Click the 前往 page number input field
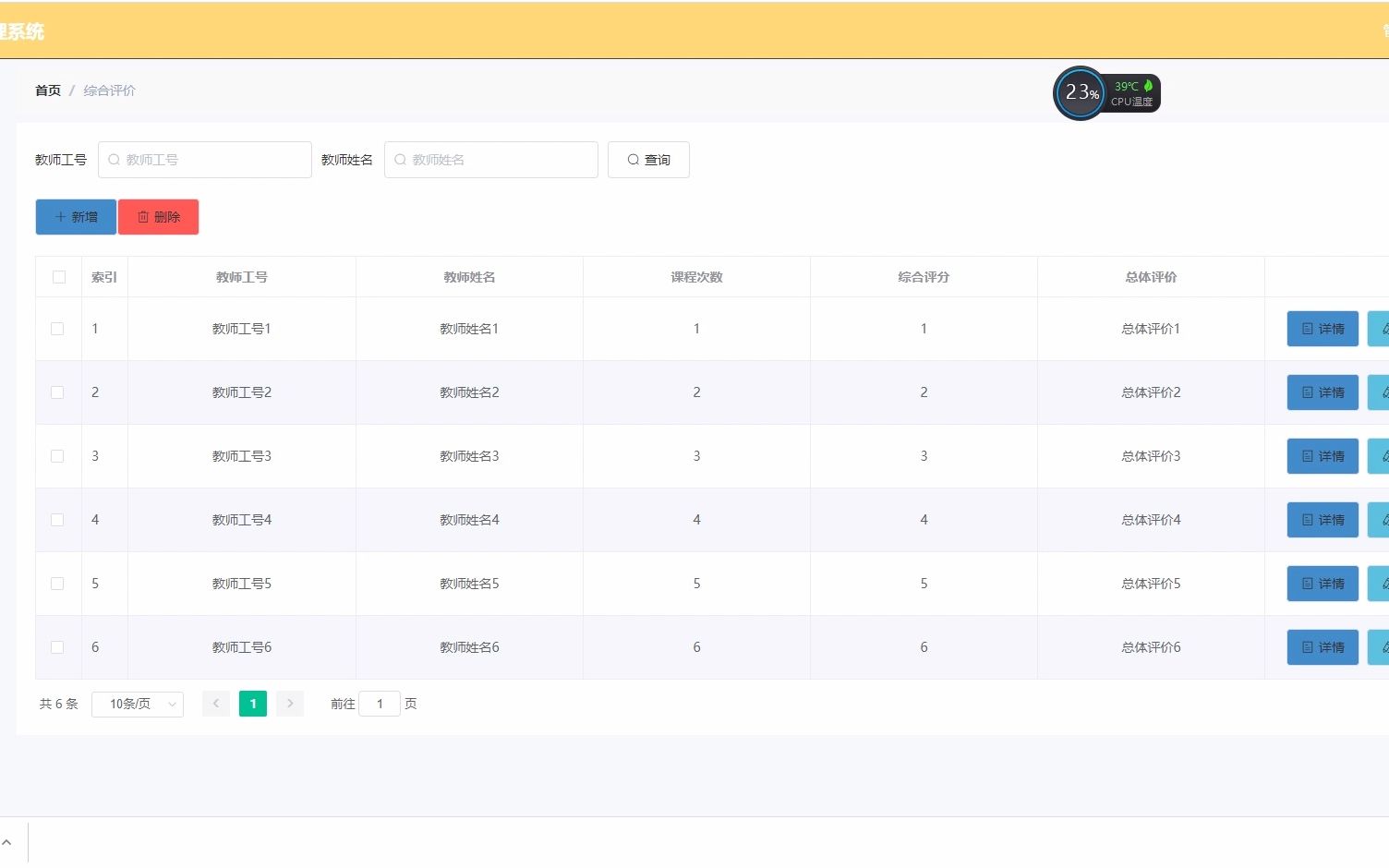The image size is (1389, 868). [x=380, y=703]
